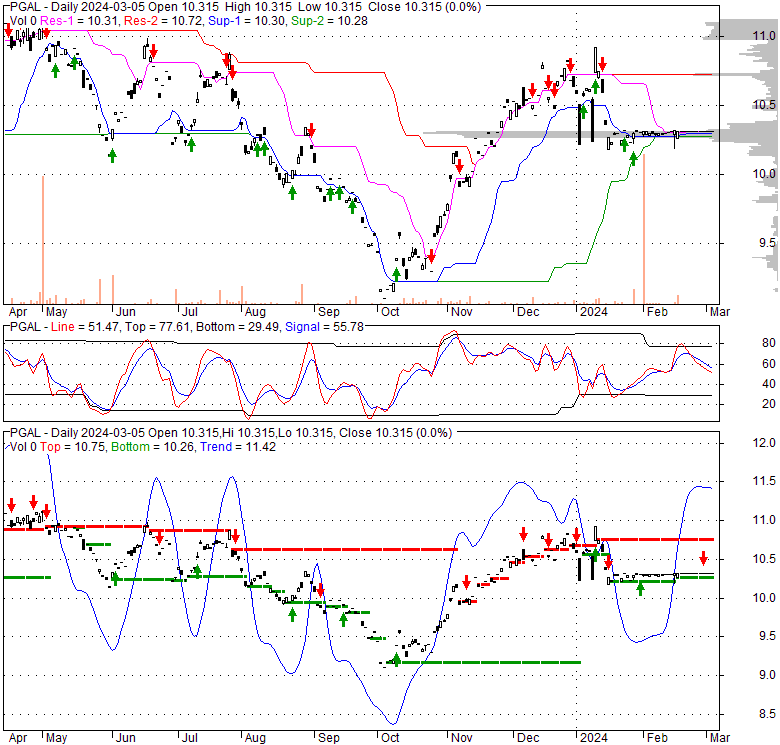The height and width of the screenshot is (745, 780).
Task: Click the 80 level on the oscillator's scale
Action: tap(741, 342)
